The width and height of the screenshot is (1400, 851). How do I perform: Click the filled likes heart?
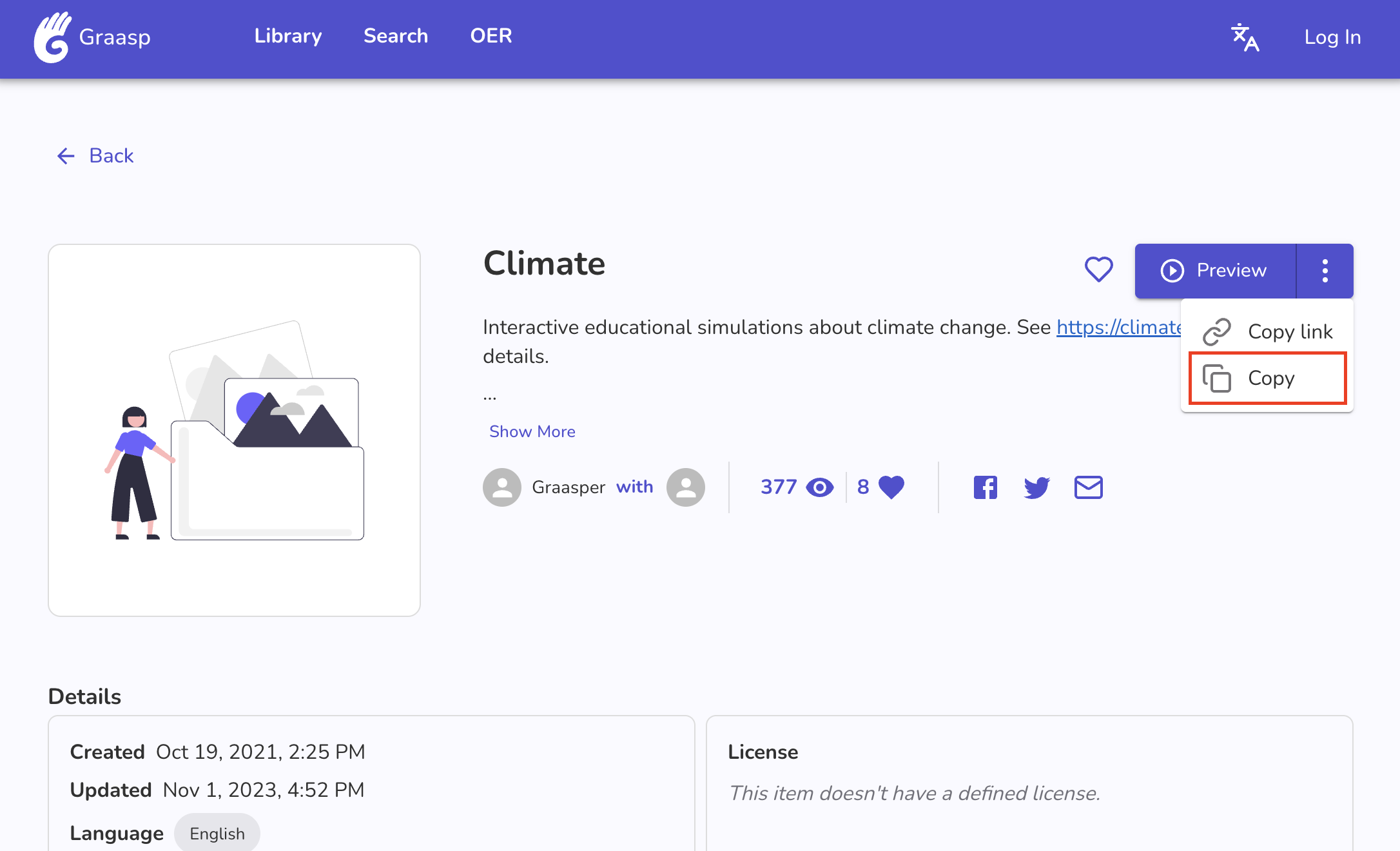click(x=891, y=487)
